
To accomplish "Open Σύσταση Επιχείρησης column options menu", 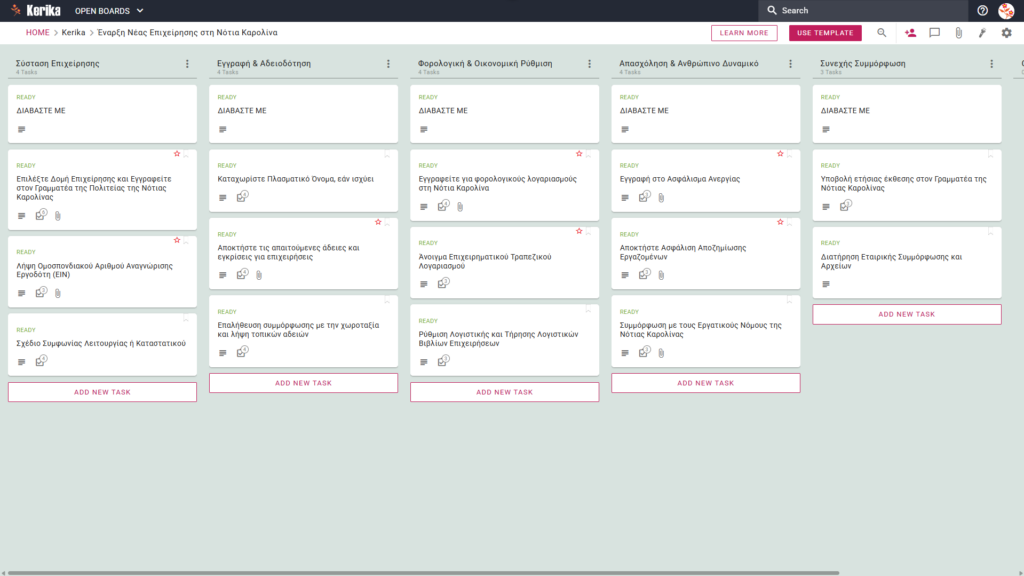I will click(187, 64).
